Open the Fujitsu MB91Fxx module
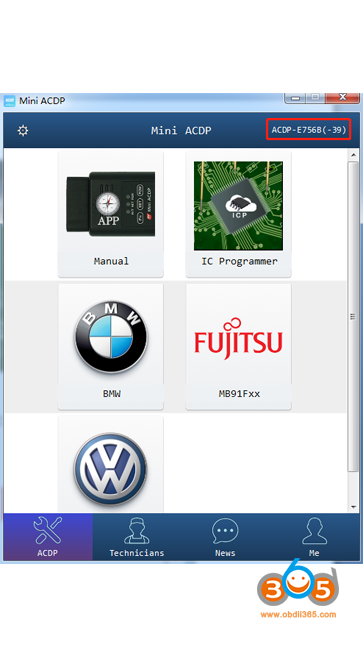 [238, 347]
